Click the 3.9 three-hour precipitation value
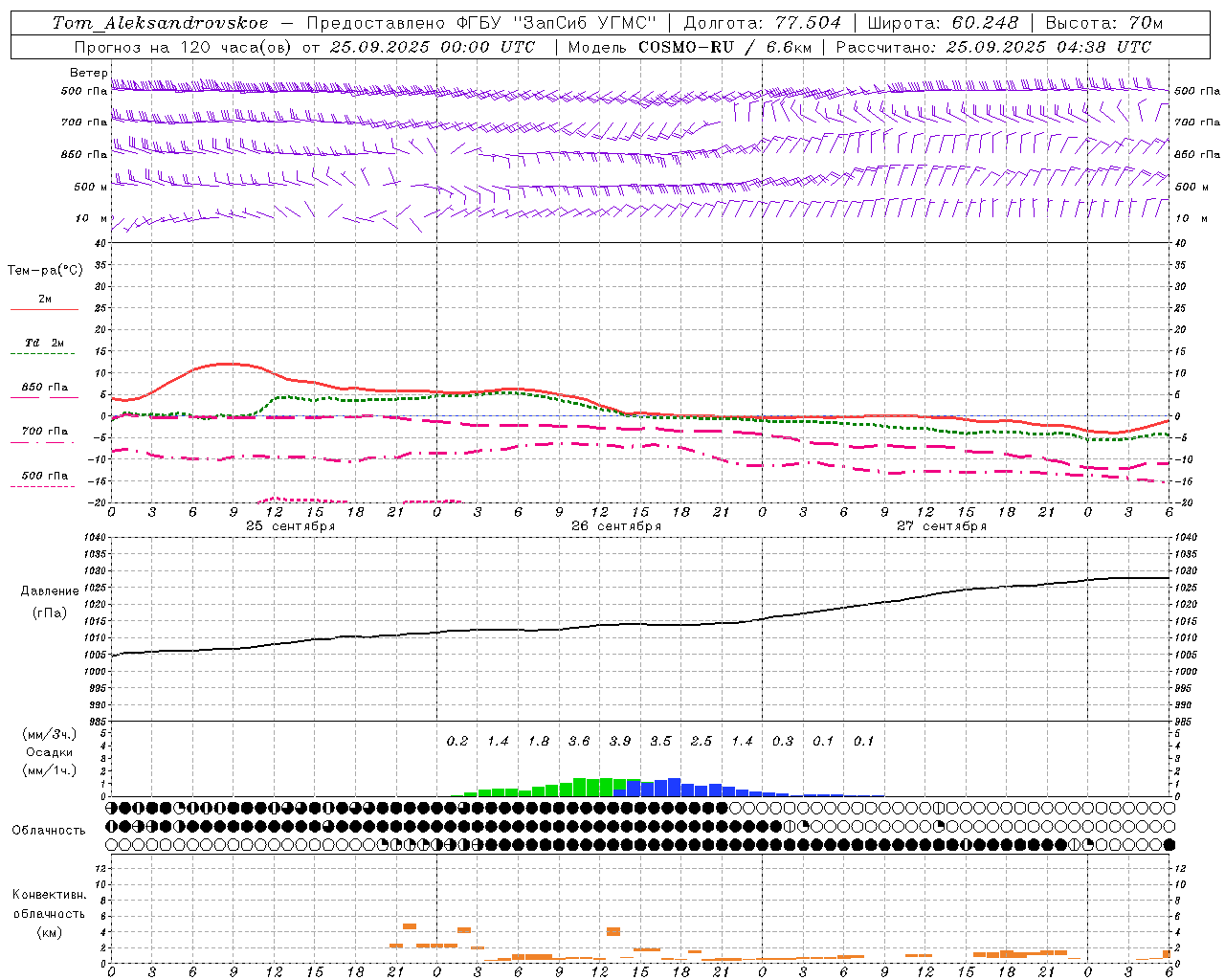 coord(620,742)
